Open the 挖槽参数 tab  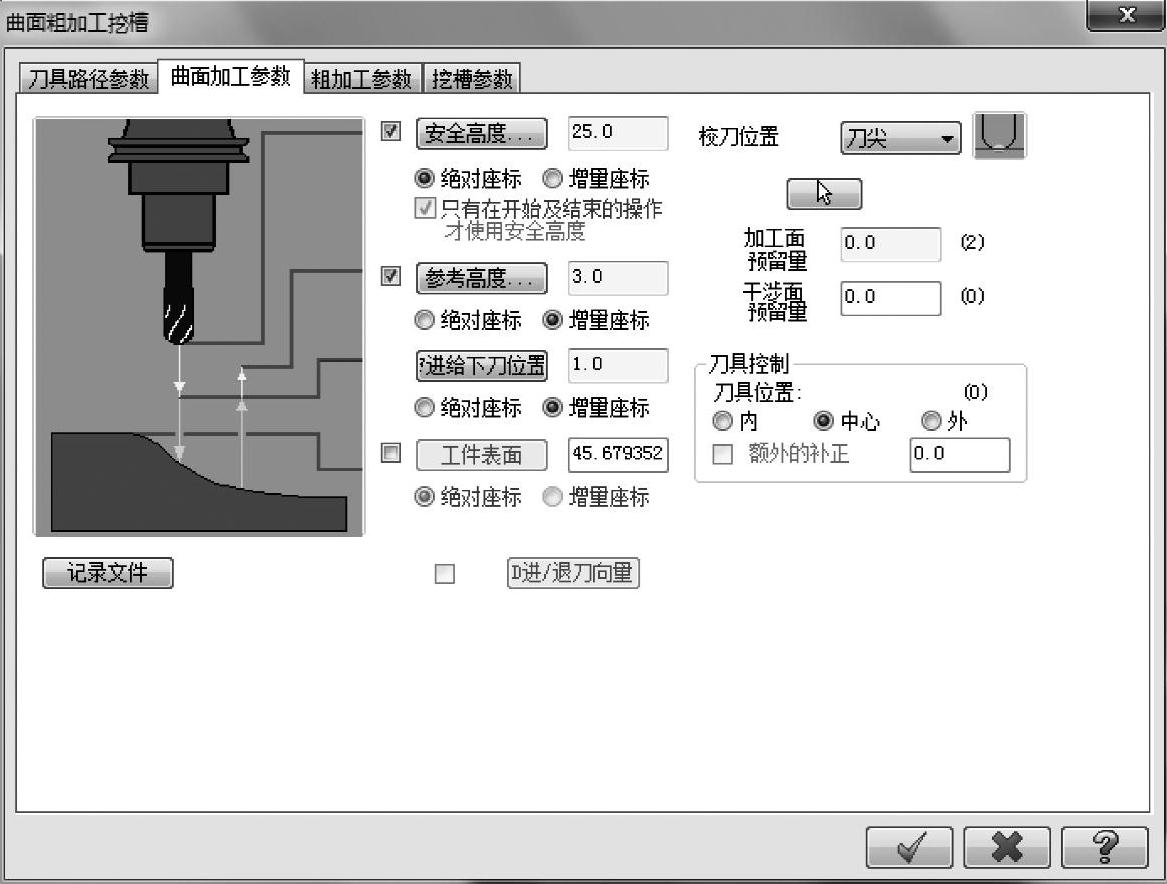tap(472, 79)
